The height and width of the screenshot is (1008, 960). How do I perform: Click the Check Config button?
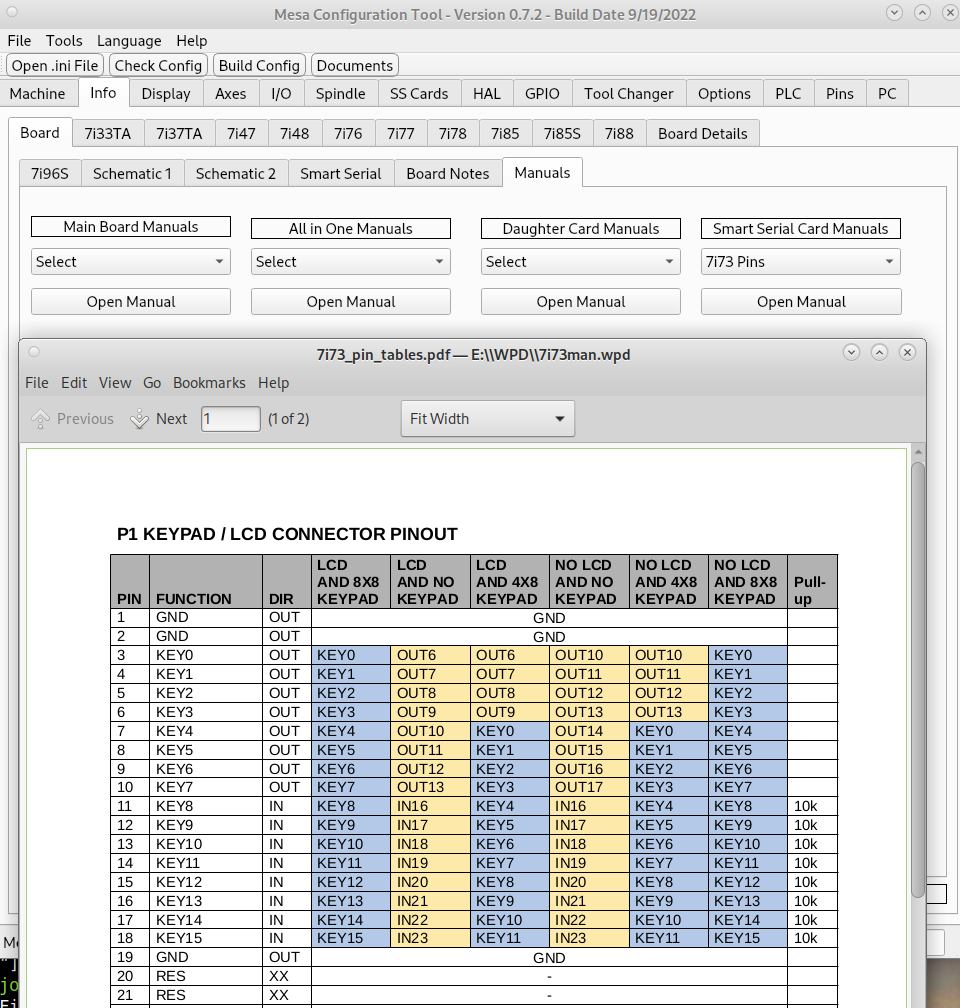(158, 66)
